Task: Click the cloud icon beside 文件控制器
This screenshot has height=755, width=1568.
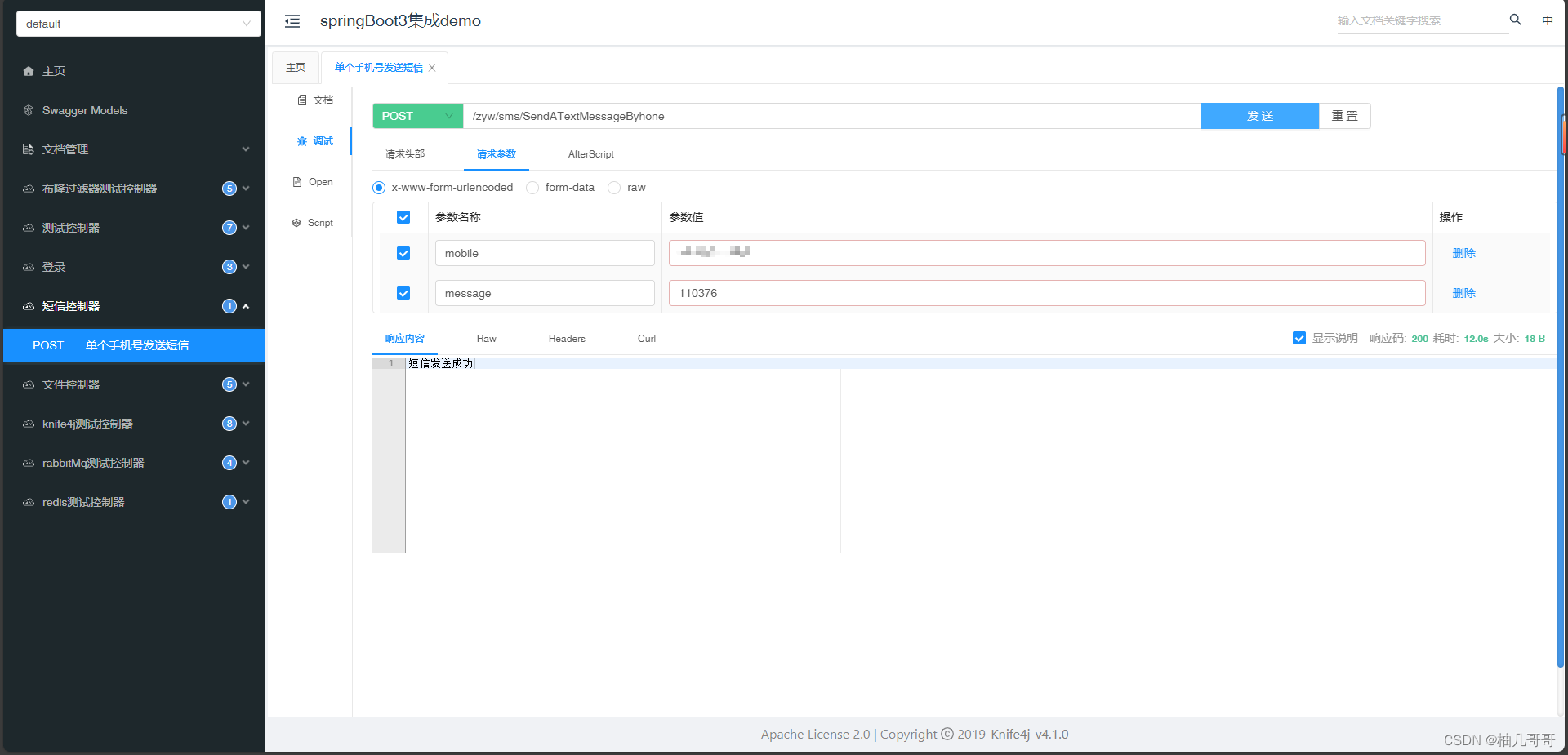Action: [x=29, y=384]
